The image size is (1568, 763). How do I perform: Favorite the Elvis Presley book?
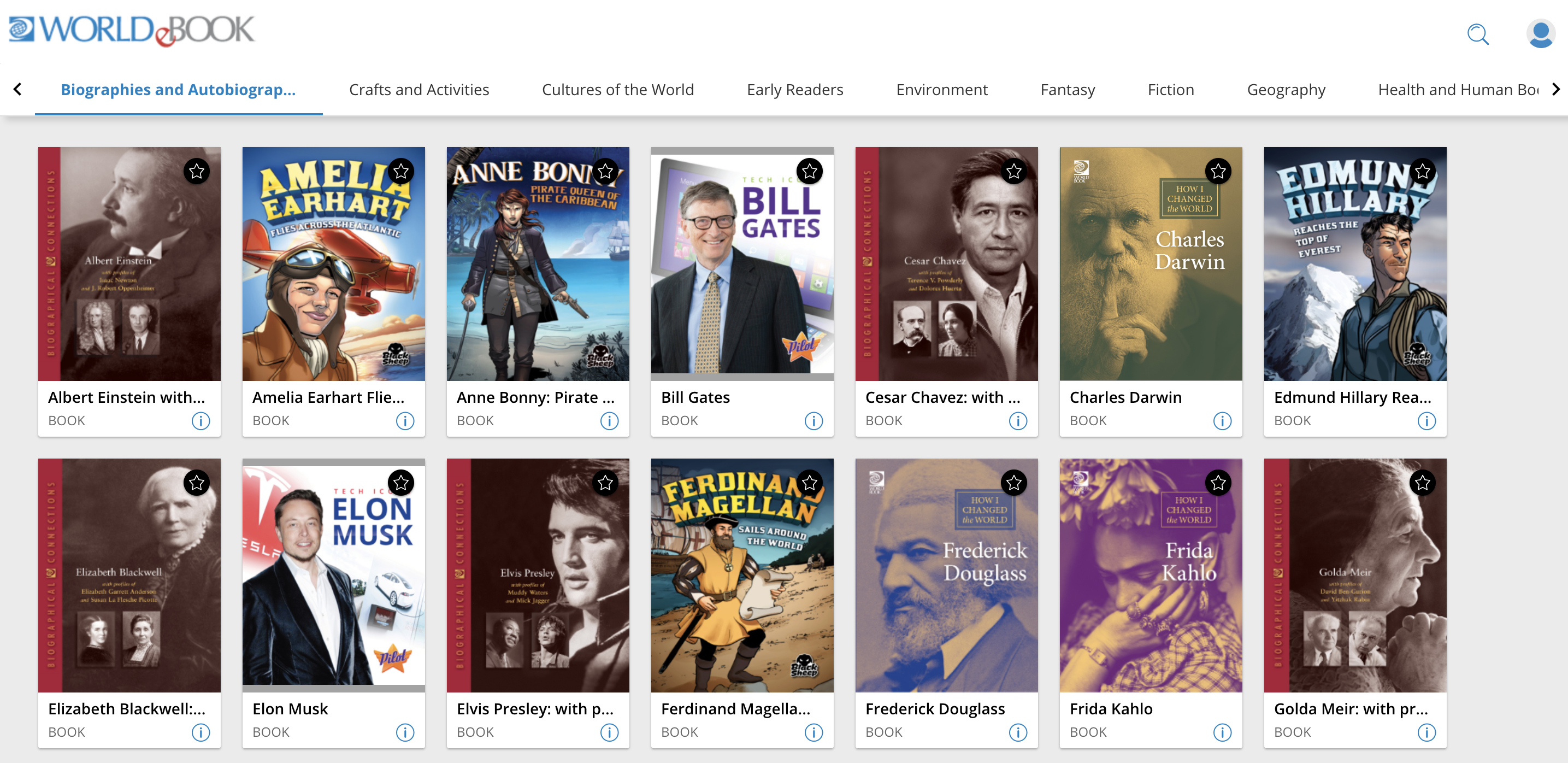point(605,483)
